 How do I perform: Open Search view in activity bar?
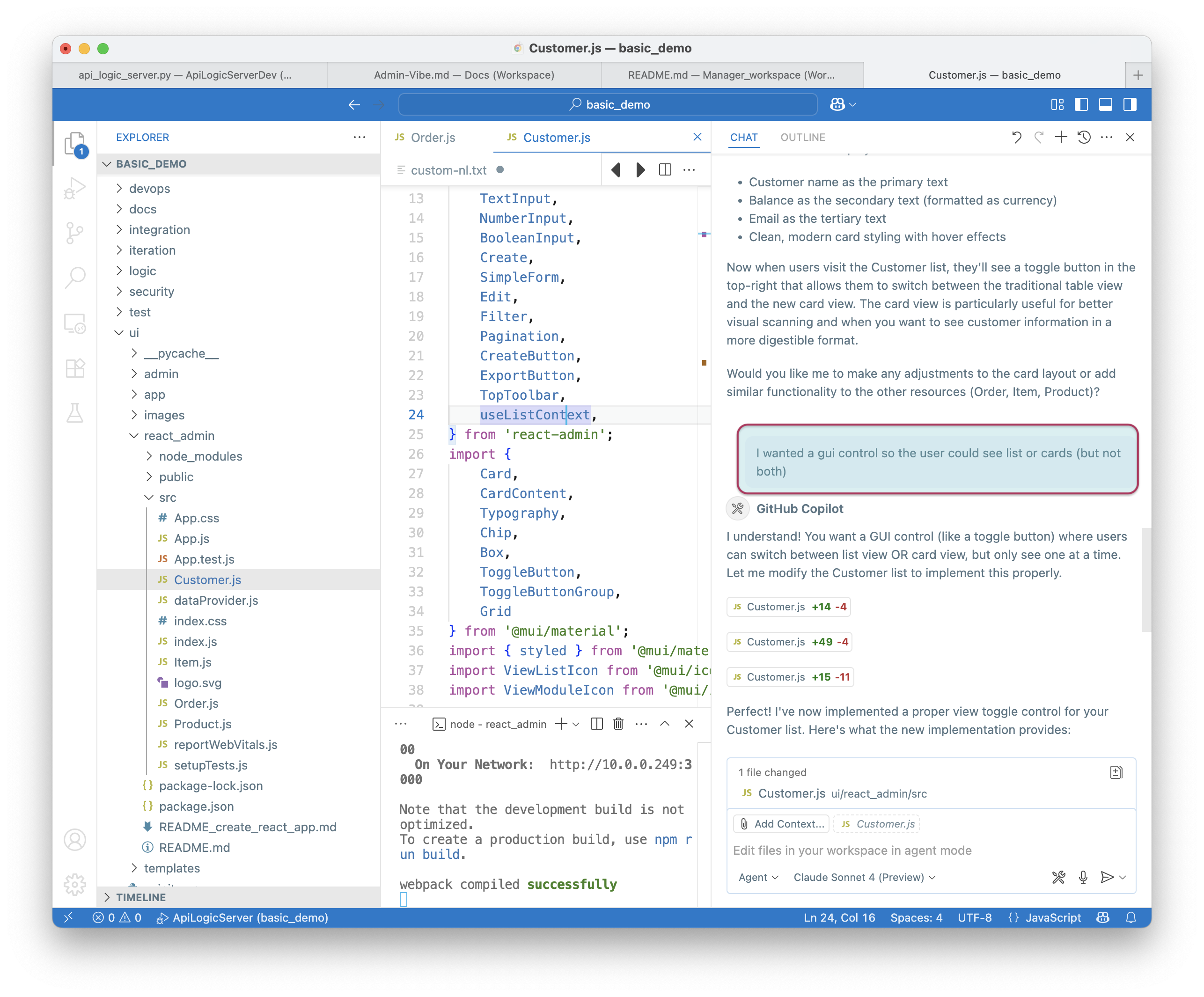click(x=74, y=278)
